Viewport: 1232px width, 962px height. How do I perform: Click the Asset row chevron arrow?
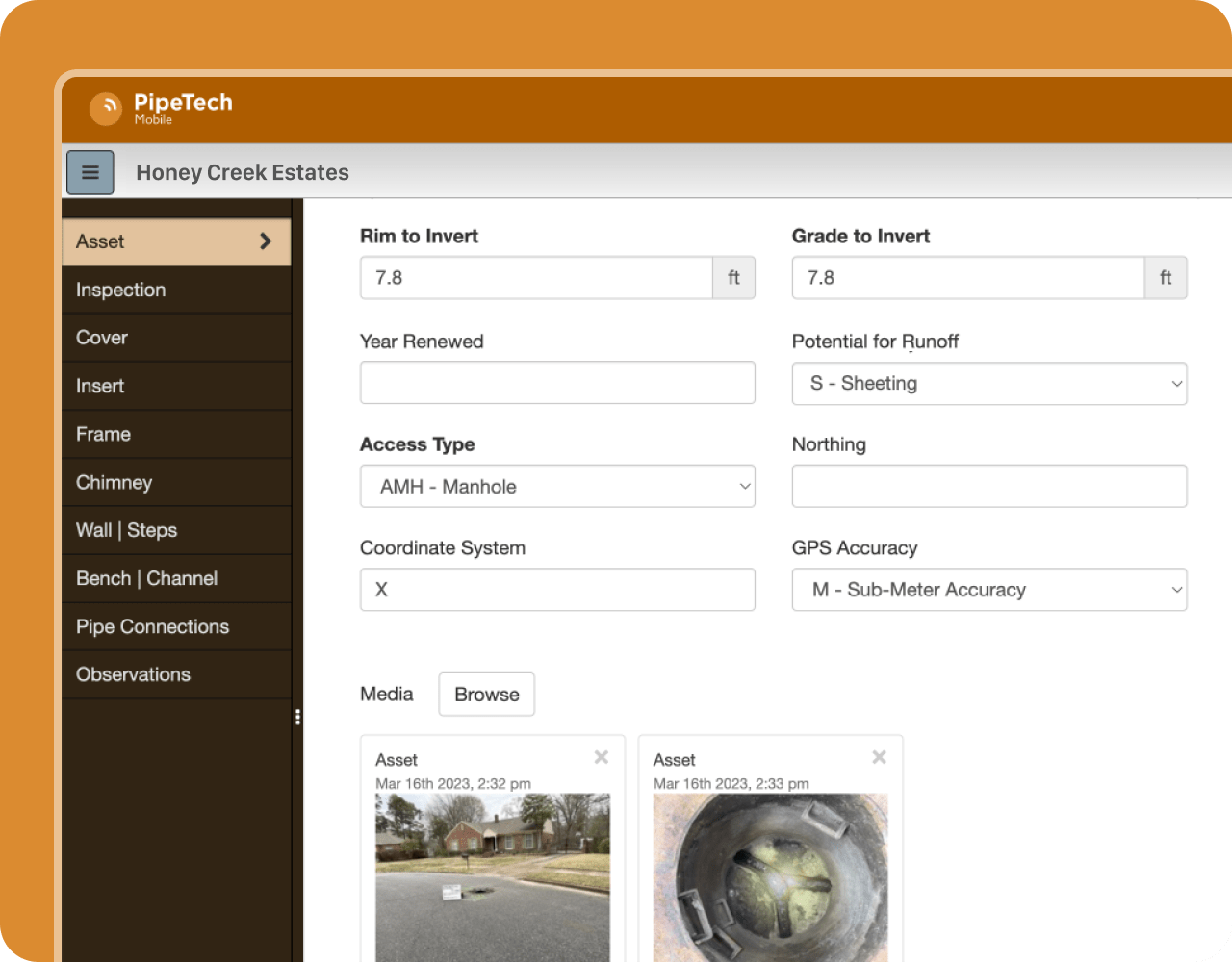point(266,241)
